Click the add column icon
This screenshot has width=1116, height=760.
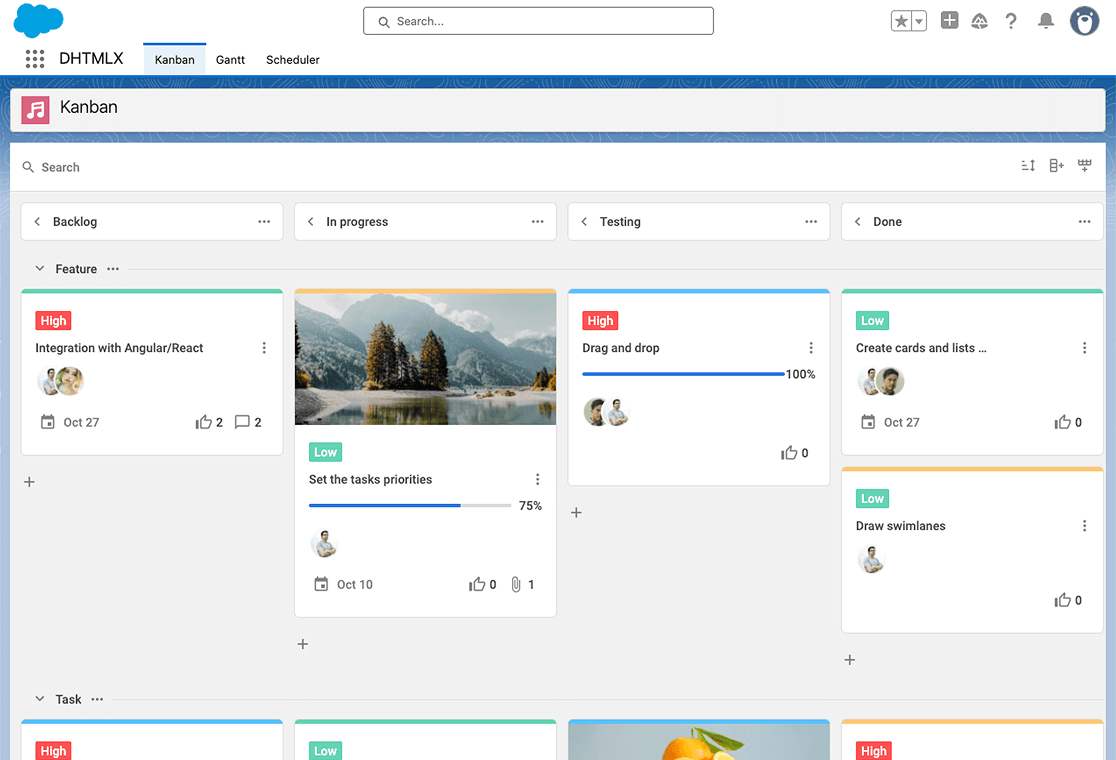[1056, 166]
